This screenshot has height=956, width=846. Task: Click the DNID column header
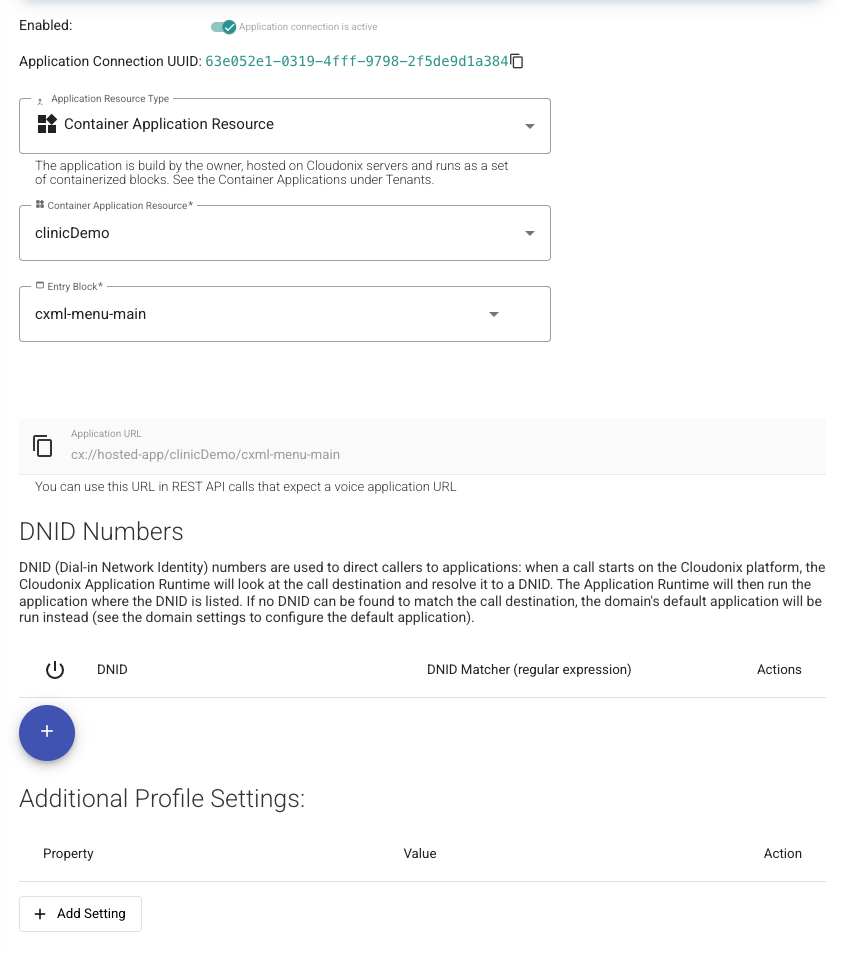(112, 670)
